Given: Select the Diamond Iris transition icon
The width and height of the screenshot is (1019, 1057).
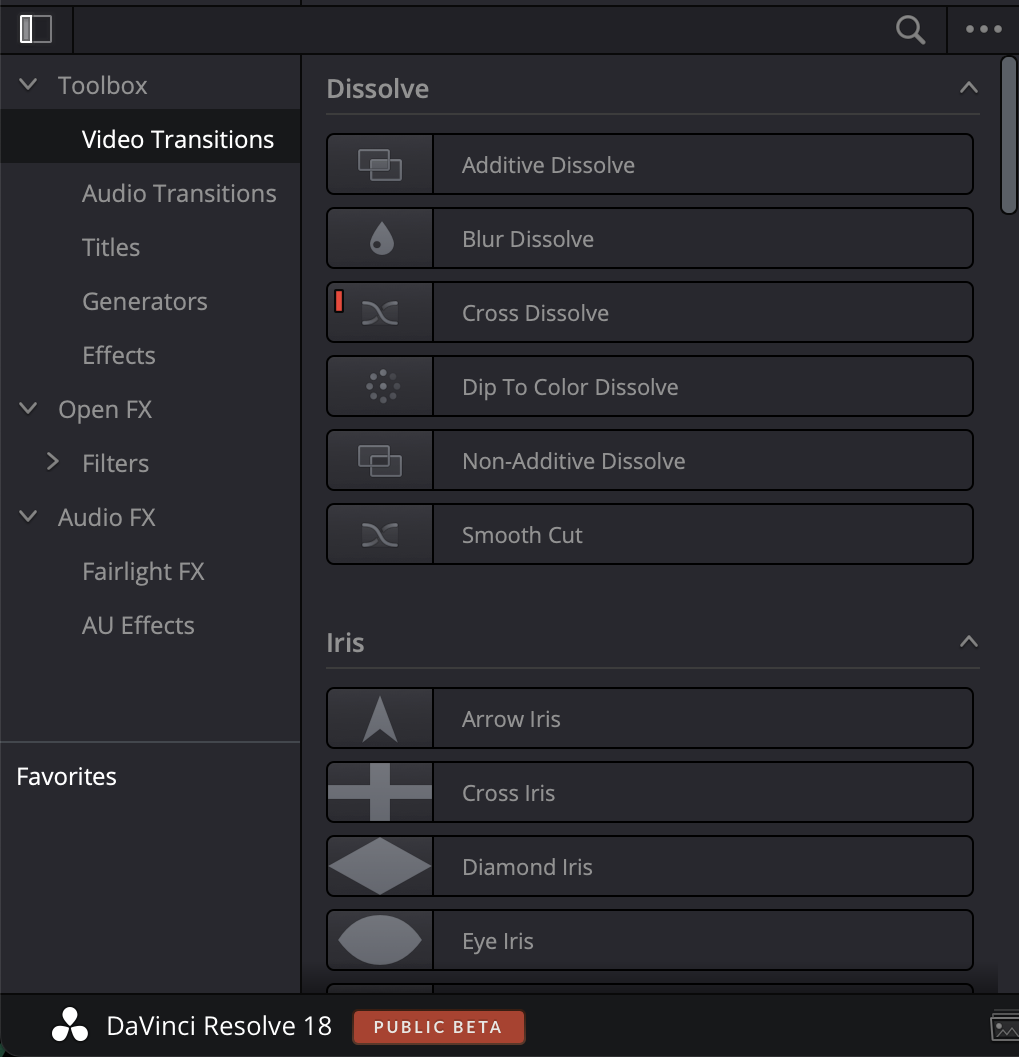Looking at the screenshot, I should (x=378, y=865).
